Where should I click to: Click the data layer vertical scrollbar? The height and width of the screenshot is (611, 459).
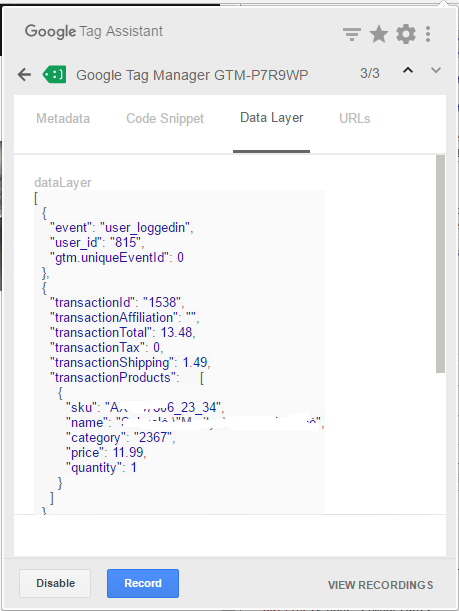[x=440, y=264]
